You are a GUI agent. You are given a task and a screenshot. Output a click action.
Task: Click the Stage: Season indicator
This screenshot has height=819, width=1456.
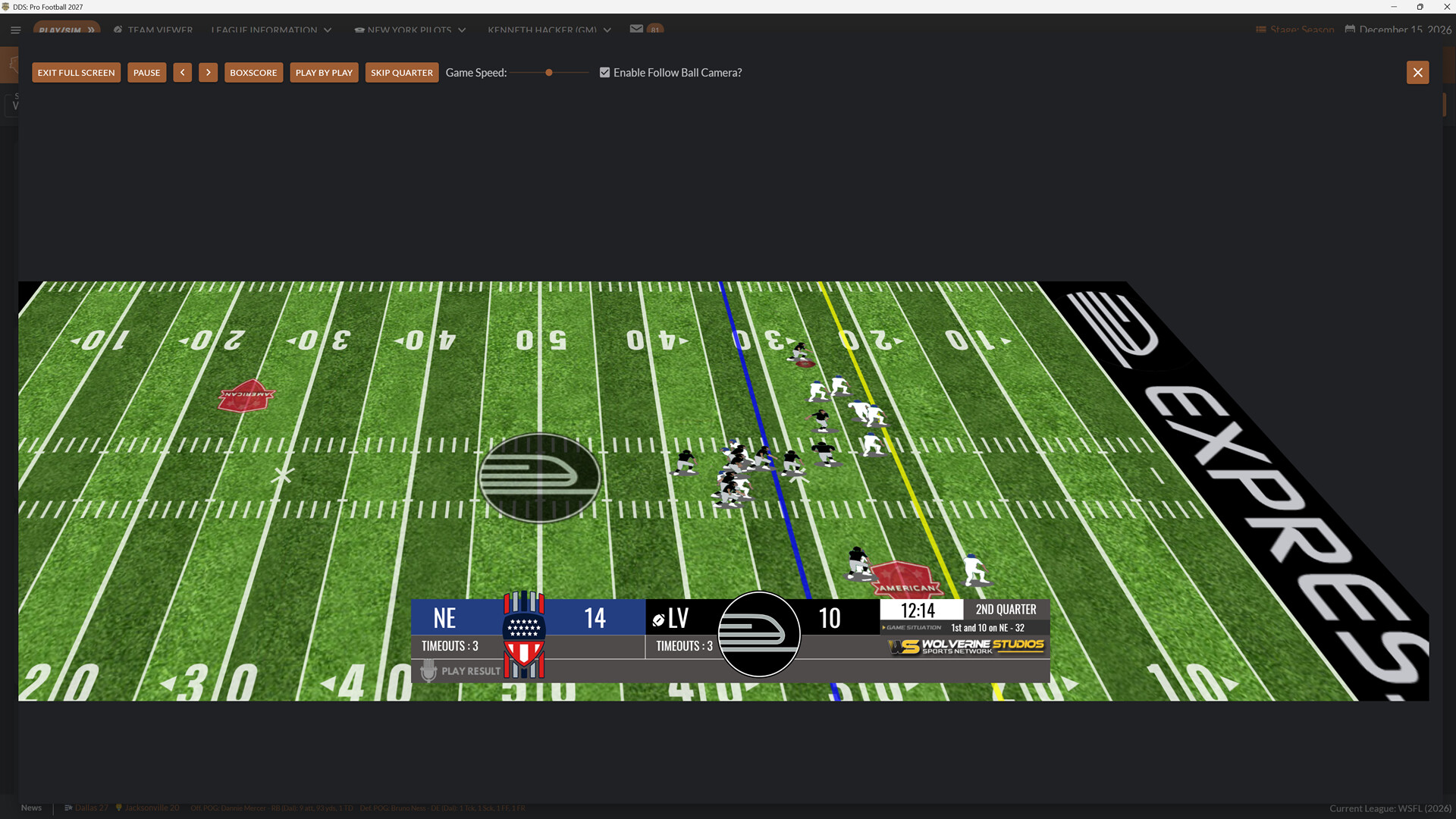pos(1294,30)
